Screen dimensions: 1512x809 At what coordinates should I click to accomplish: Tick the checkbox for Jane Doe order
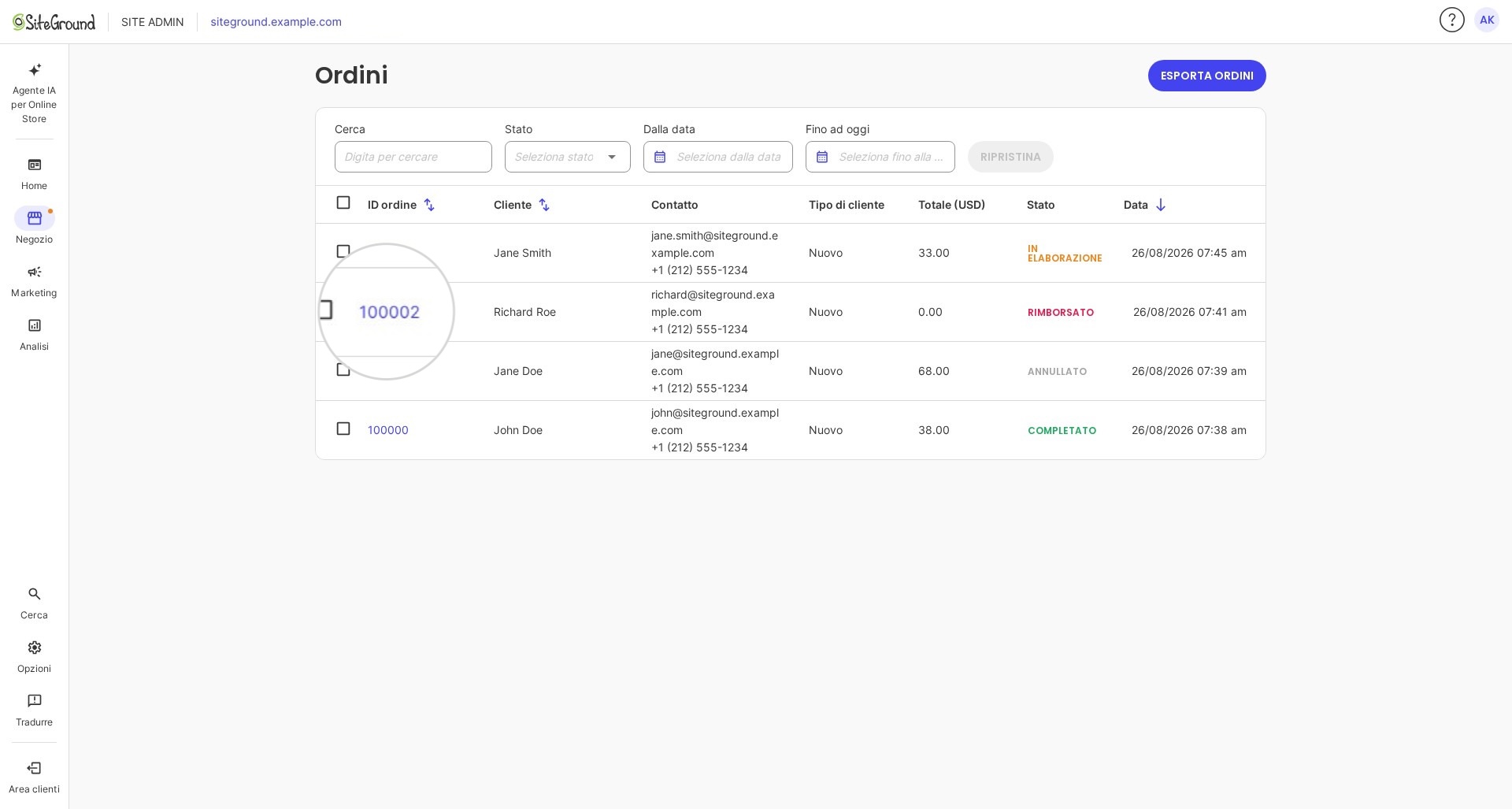[343, 369]
